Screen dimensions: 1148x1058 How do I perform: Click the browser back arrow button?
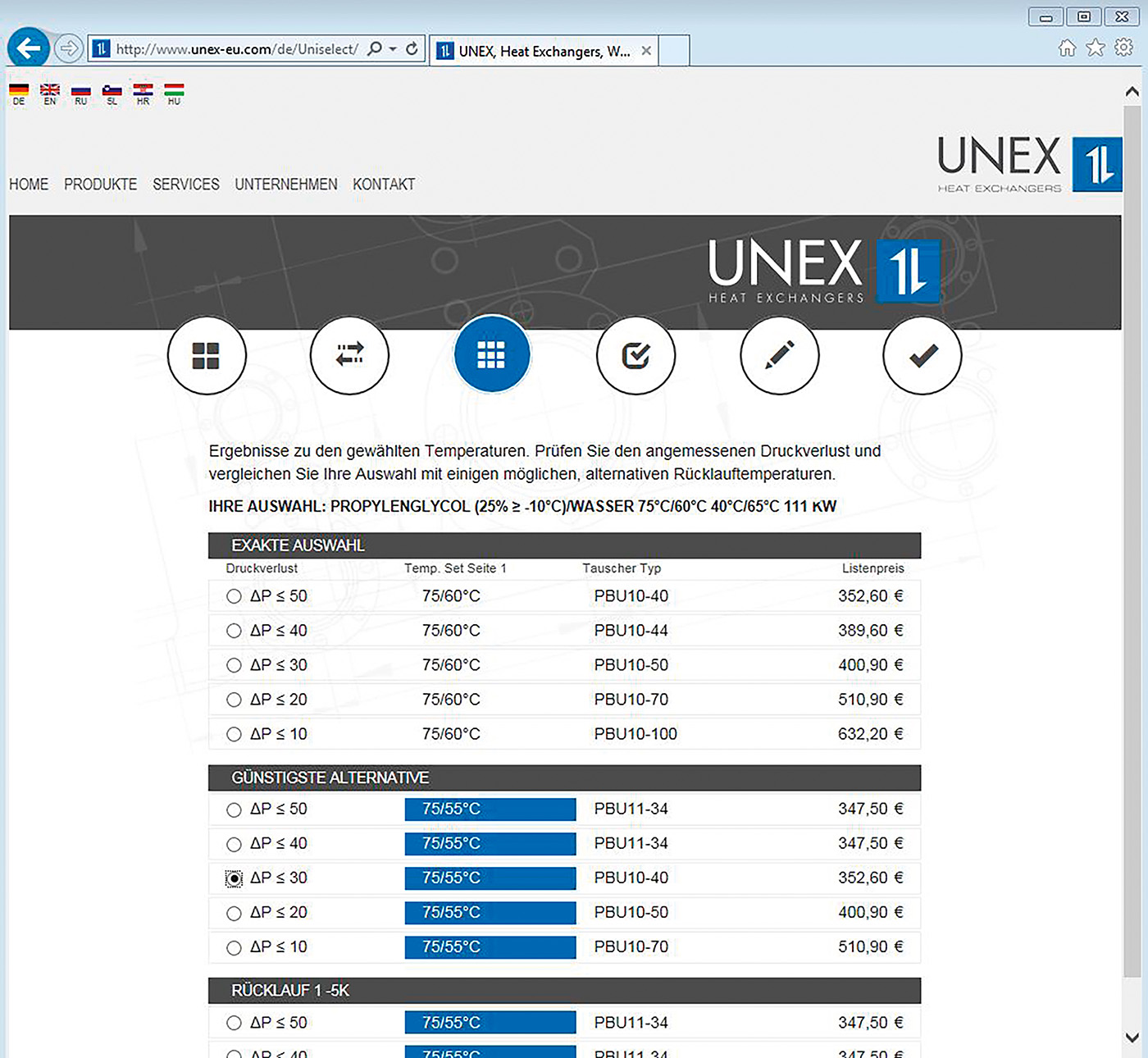[29, 48]
